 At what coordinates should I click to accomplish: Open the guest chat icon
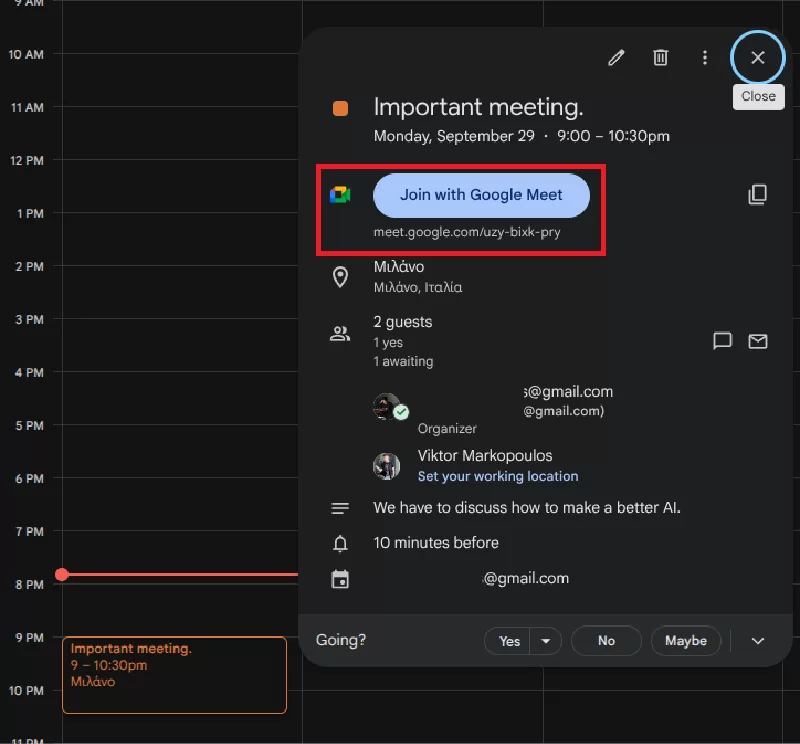[722, 341]
